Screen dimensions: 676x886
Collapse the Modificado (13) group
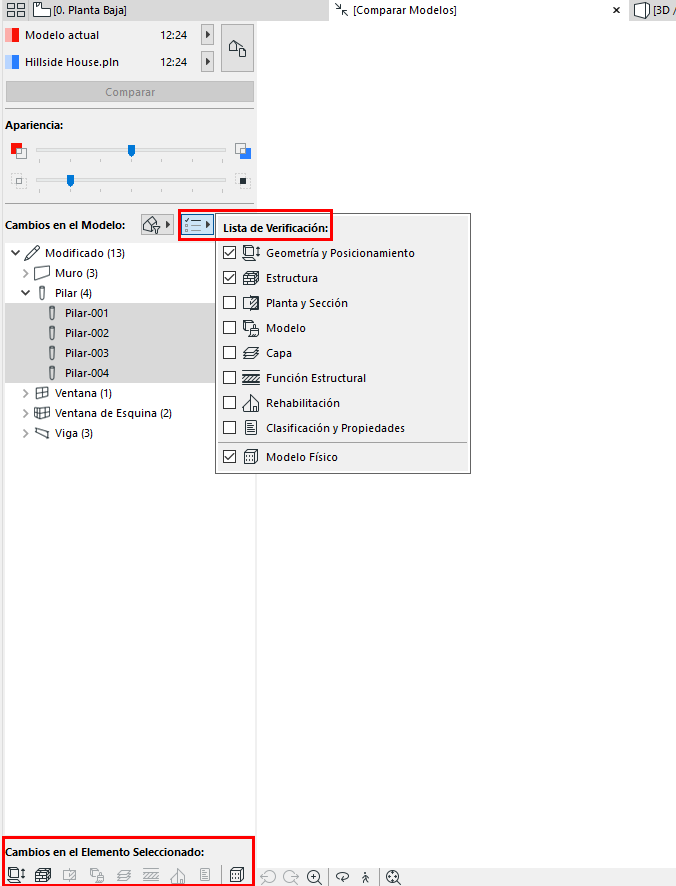pos(16,253)
